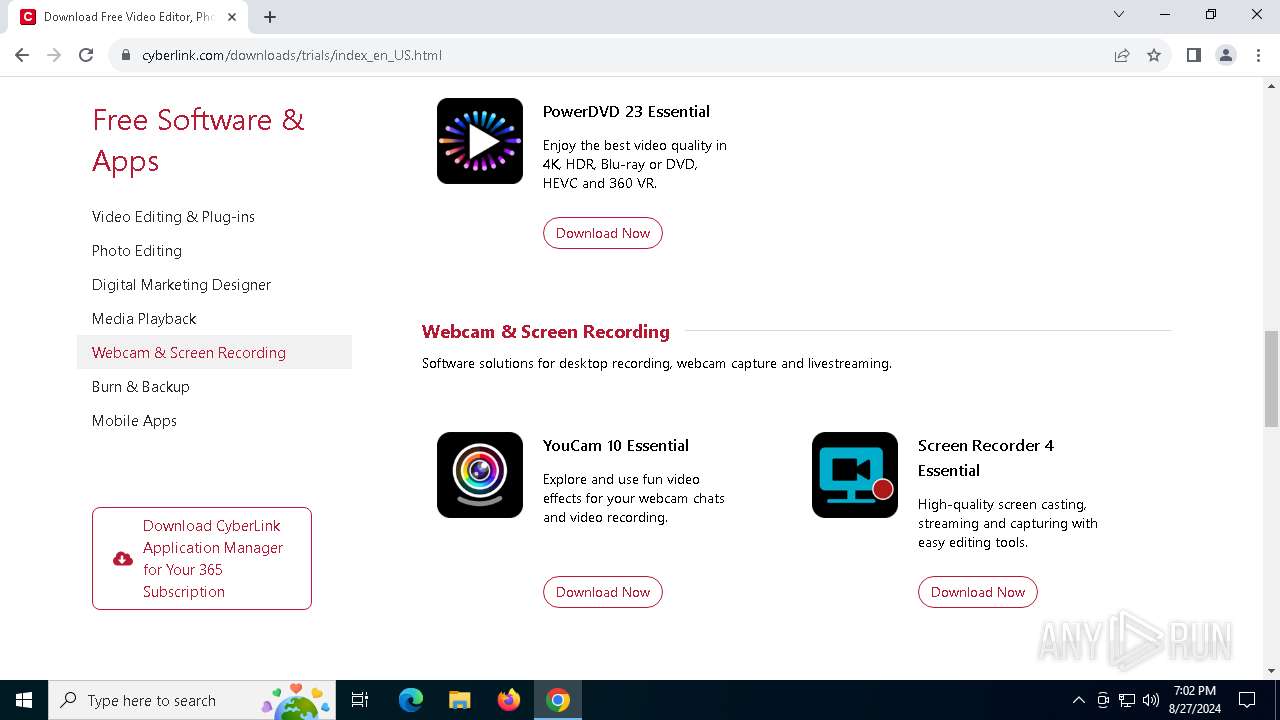The image size is (1280, 720).
Task: Go to the Media Playback category
Action: (144, 319)
